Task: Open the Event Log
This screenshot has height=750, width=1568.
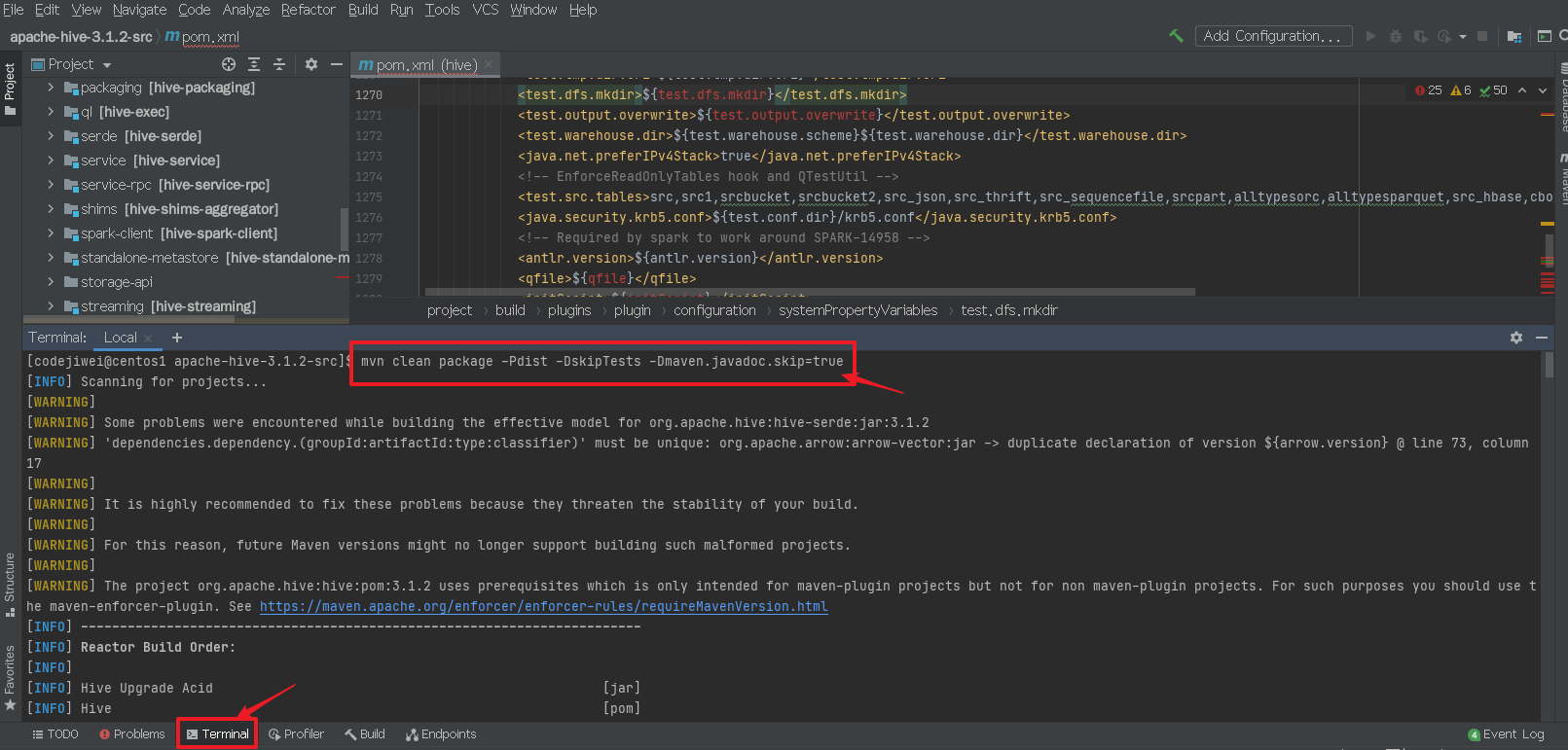Action: [1506, 734]
